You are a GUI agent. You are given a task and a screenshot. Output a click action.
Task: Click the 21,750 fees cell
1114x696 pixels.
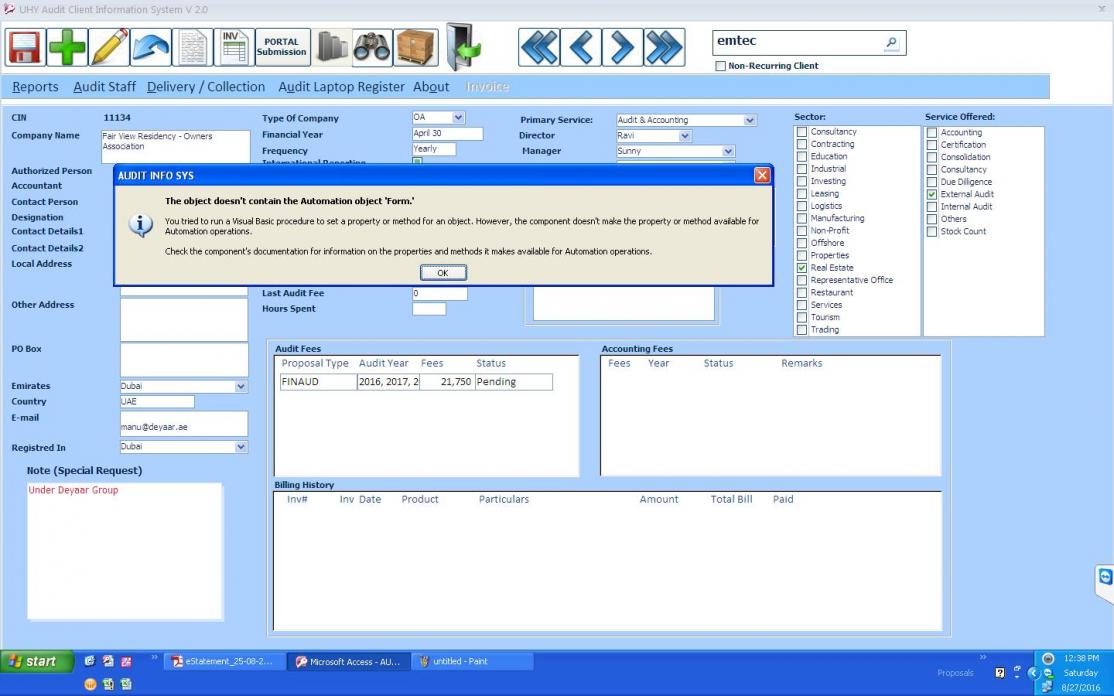pos(446,381)
